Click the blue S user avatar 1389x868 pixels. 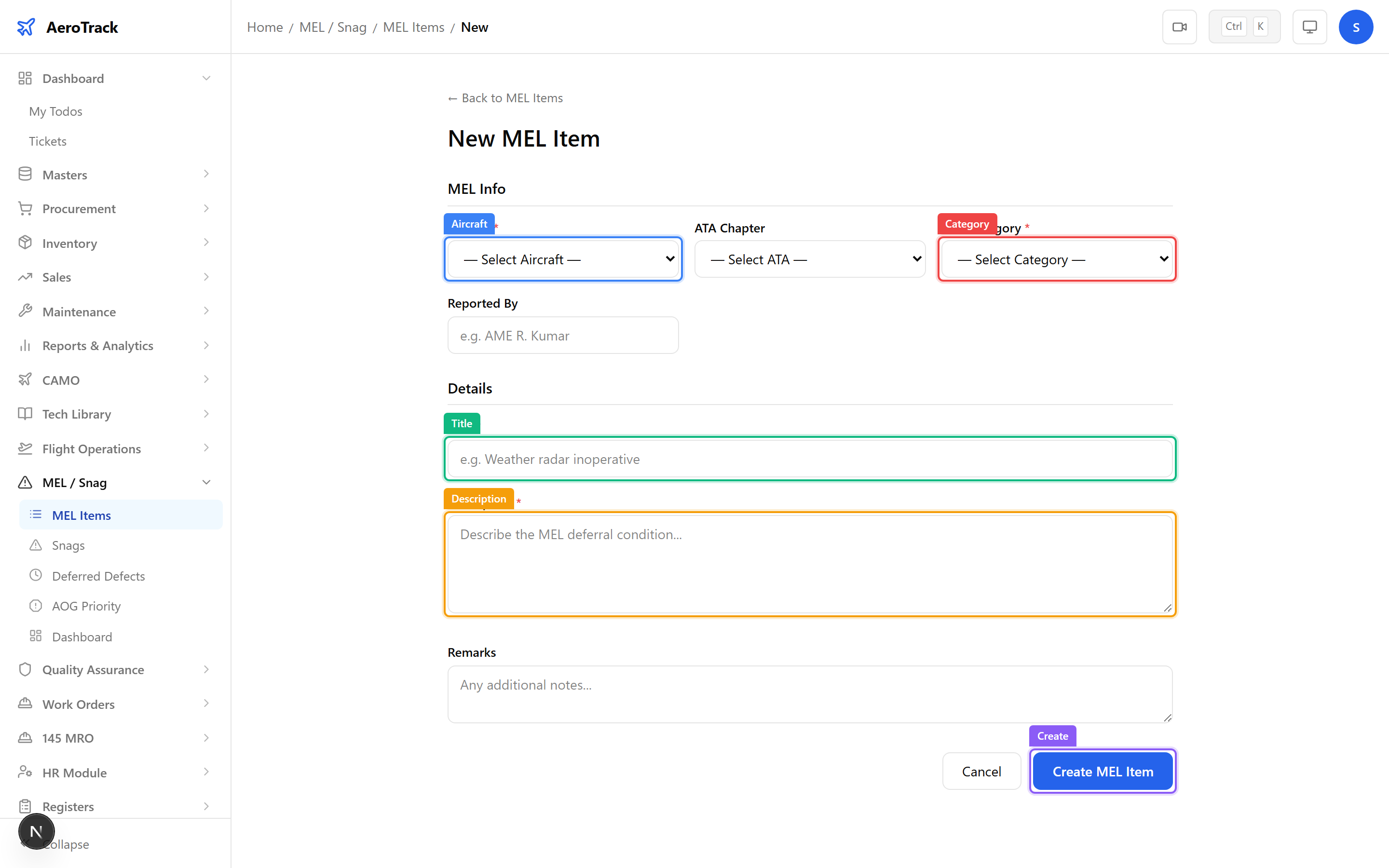click(1356, 27)
